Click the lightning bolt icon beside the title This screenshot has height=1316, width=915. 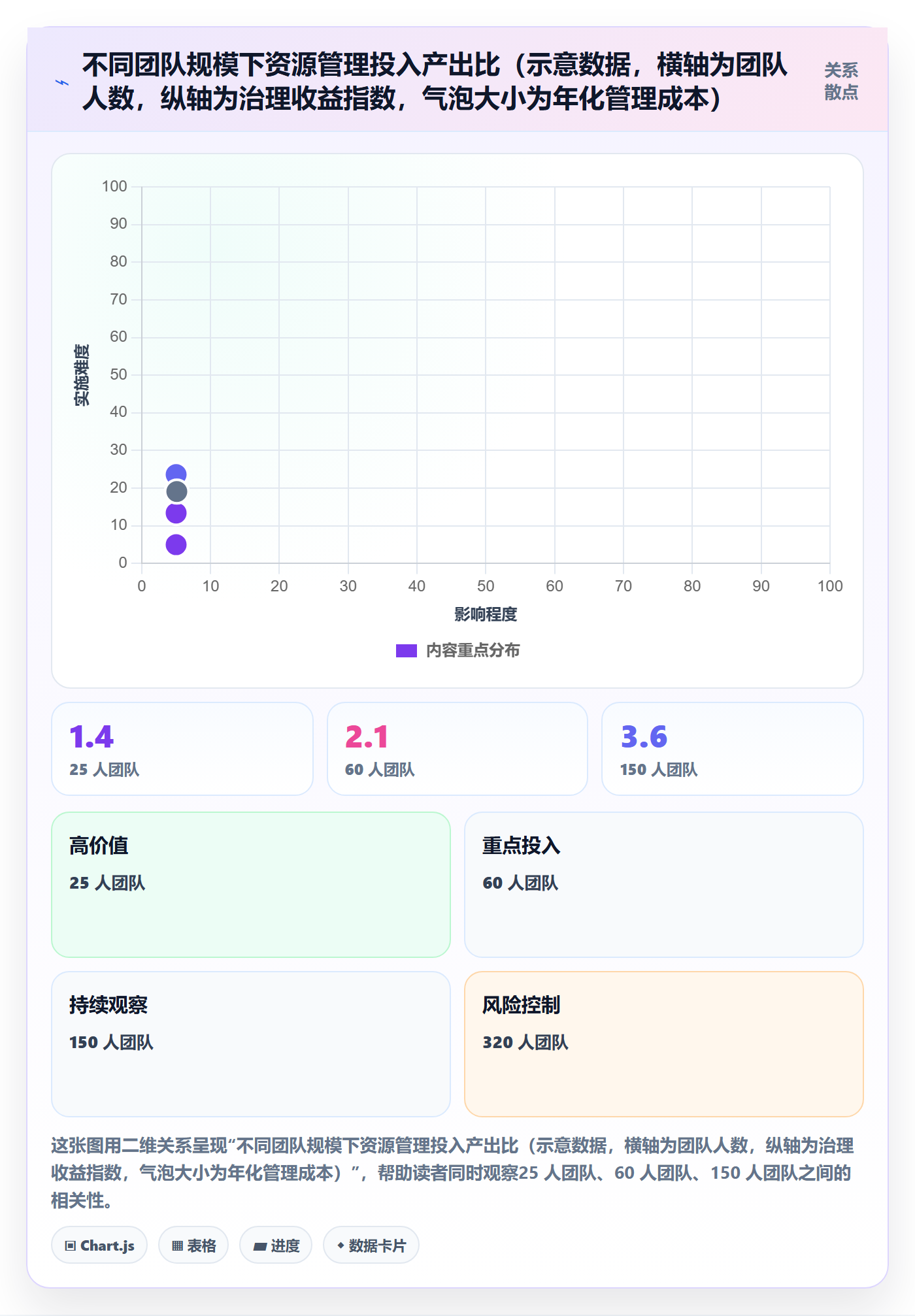pyautogui.click(x=62, y=82)
